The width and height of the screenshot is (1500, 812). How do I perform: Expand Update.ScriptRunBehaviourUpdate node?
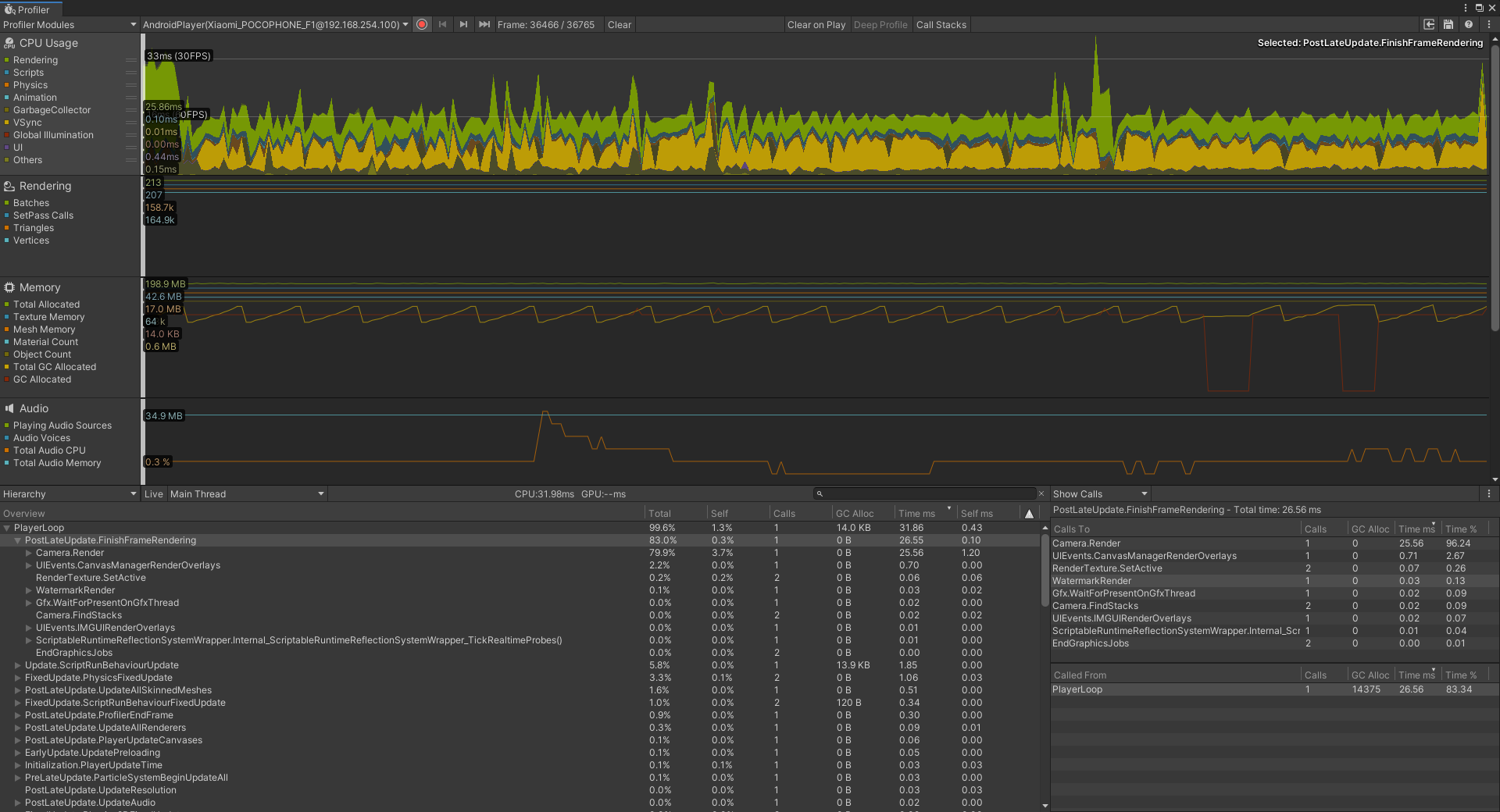pos(18,665)
